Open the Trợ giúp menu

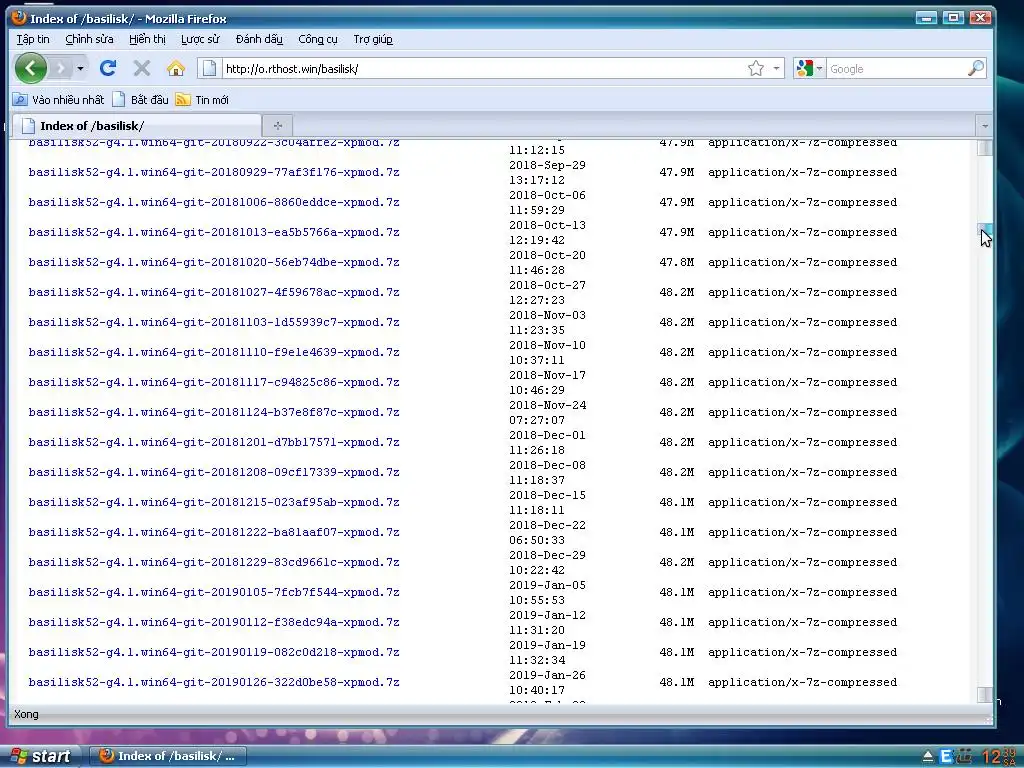[x=373, y=39]
